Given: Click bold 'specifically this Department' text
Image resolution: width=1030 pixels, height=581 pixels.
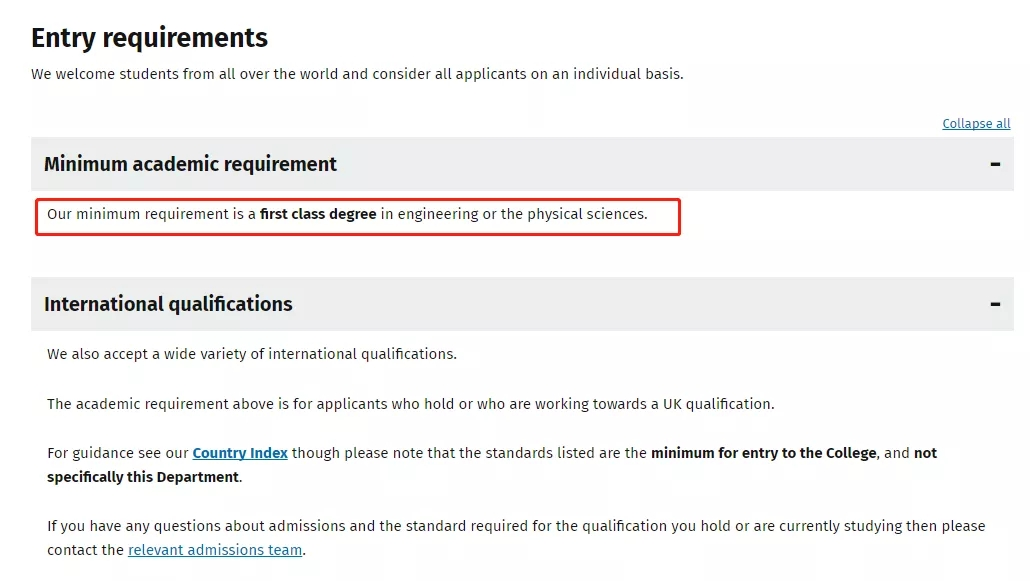Looking at the screenshot, I should [143, 477].
